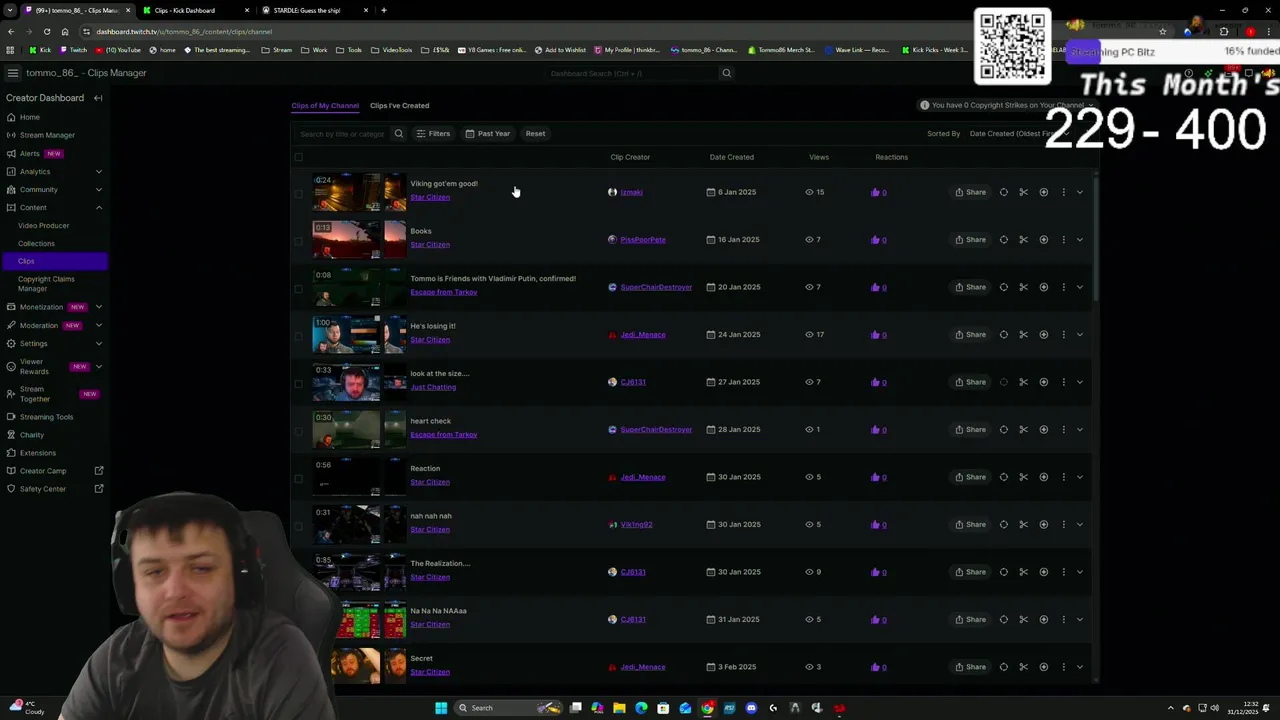This screenshot has width=1280, height=720.
Task: Open clip creator Izmaki's profile link
Action: pyautogui.click(x=631, y=192)
